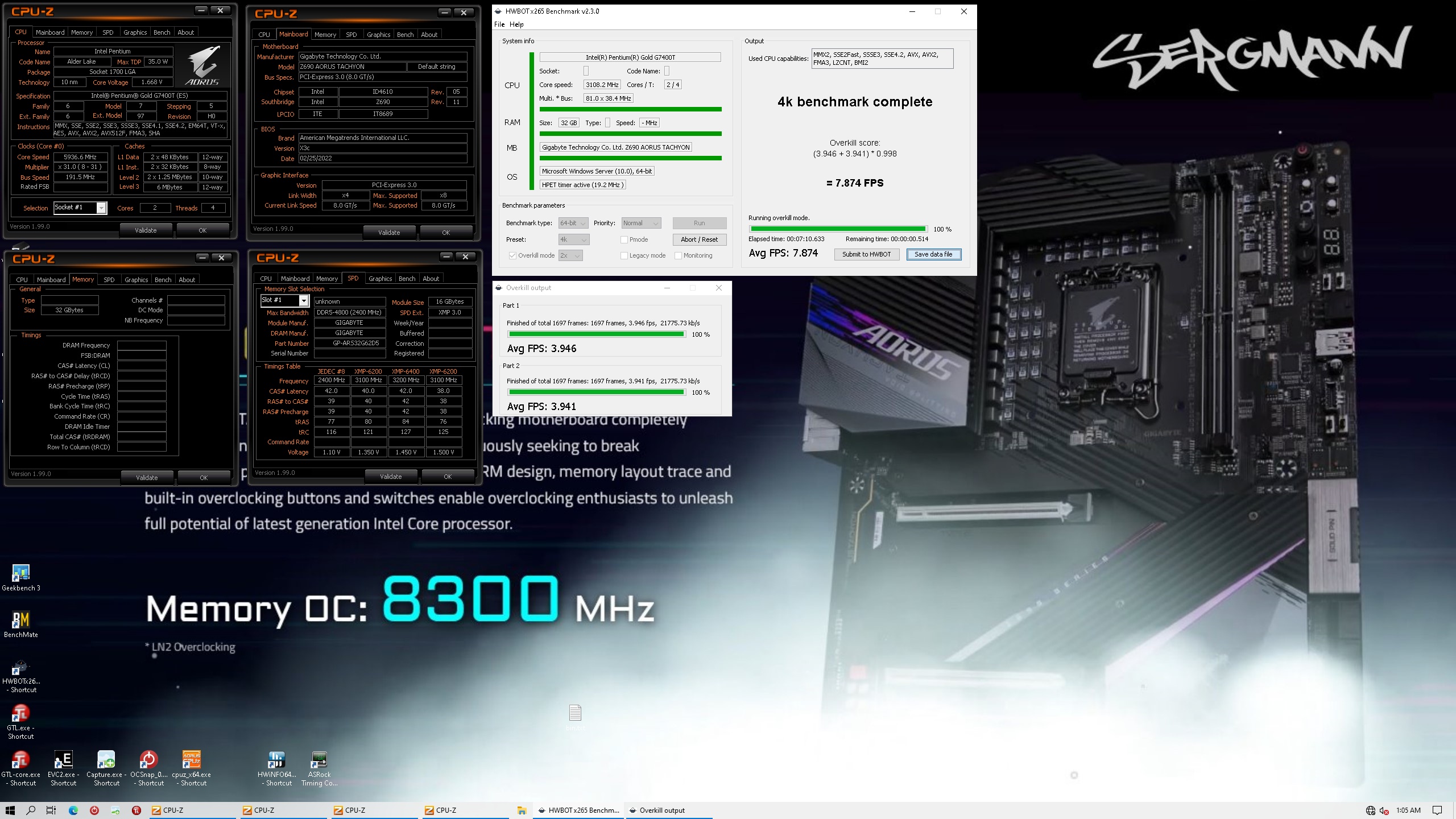
Task: Switch to About tab in SPD CPU-Z window
Action: (x=431, y=279)
